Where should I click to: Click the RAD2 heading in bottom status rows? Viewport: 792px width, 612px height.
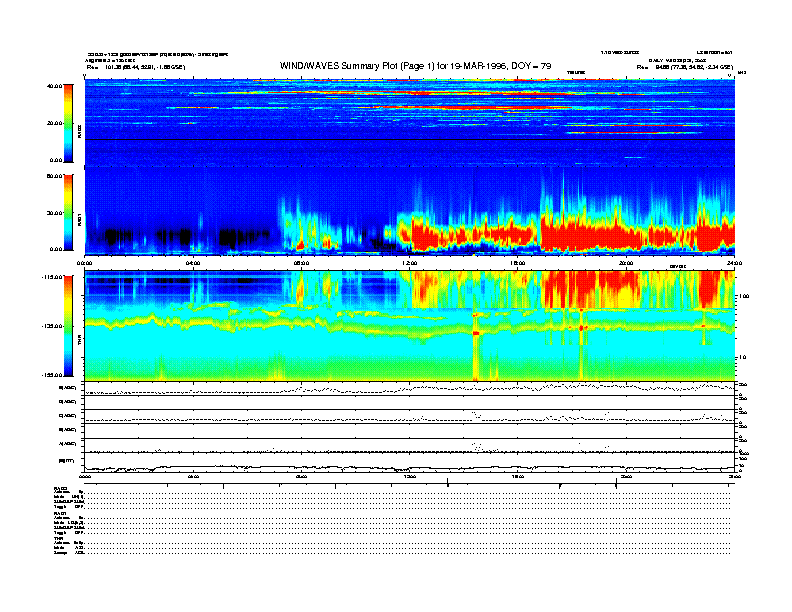point(60,488)
